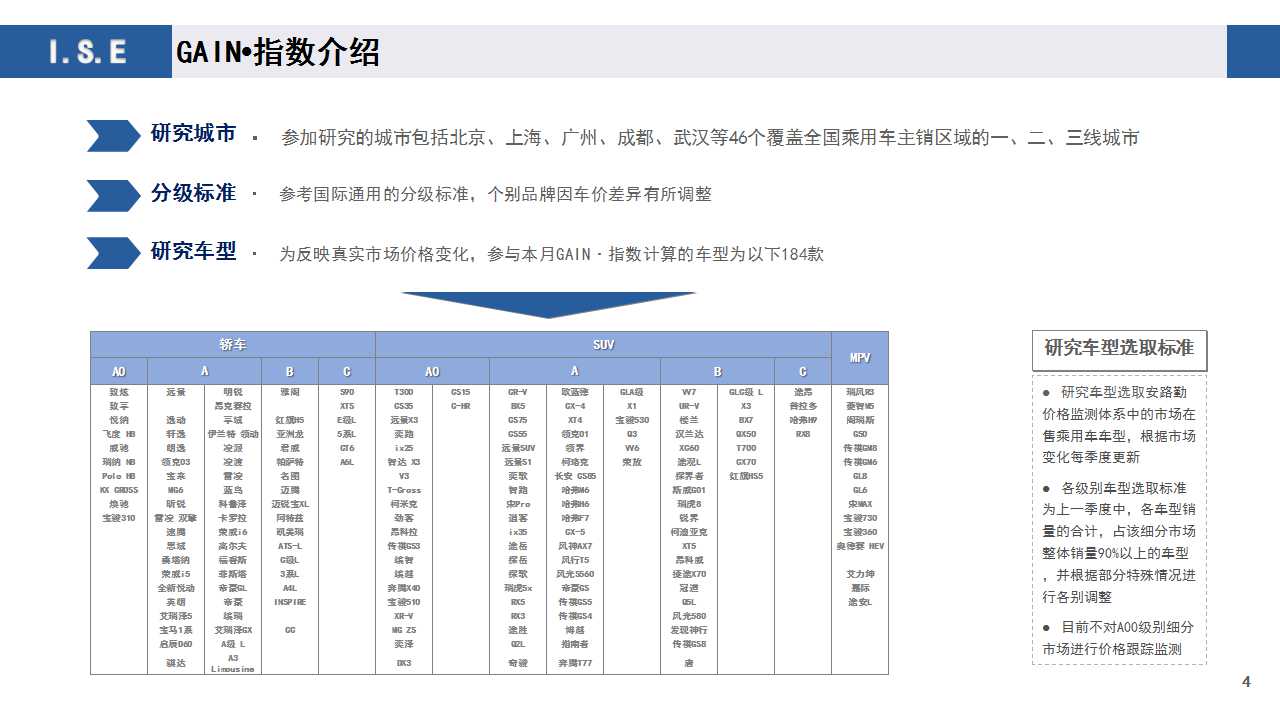Select the 轿车 table header
This screenshot has height=720, width=1280.
tap(233, 345)
